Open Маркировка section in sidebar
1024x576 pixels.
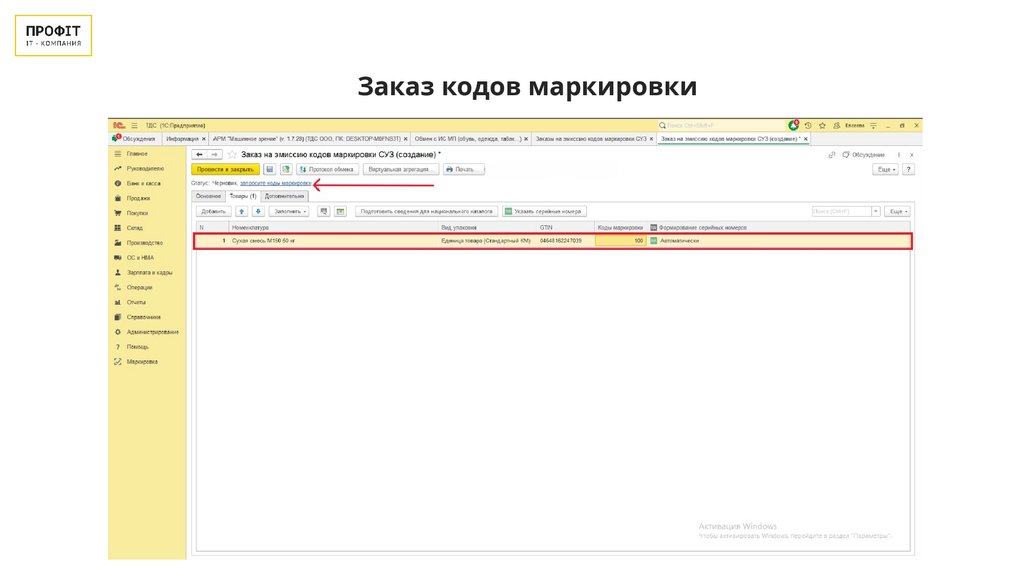point(142,362)
